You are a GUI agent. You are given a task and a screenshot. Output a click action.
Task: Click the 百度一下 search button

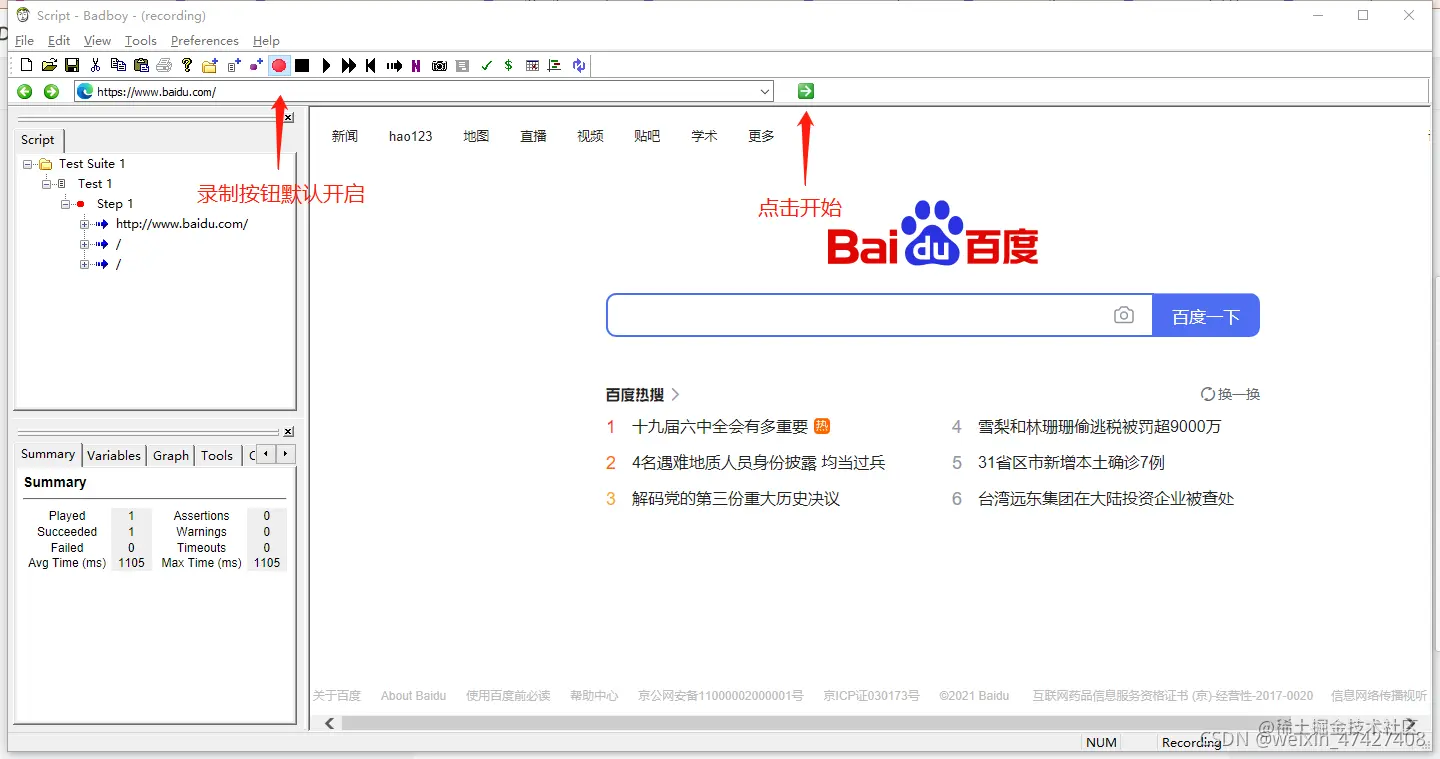[1205, 315]
